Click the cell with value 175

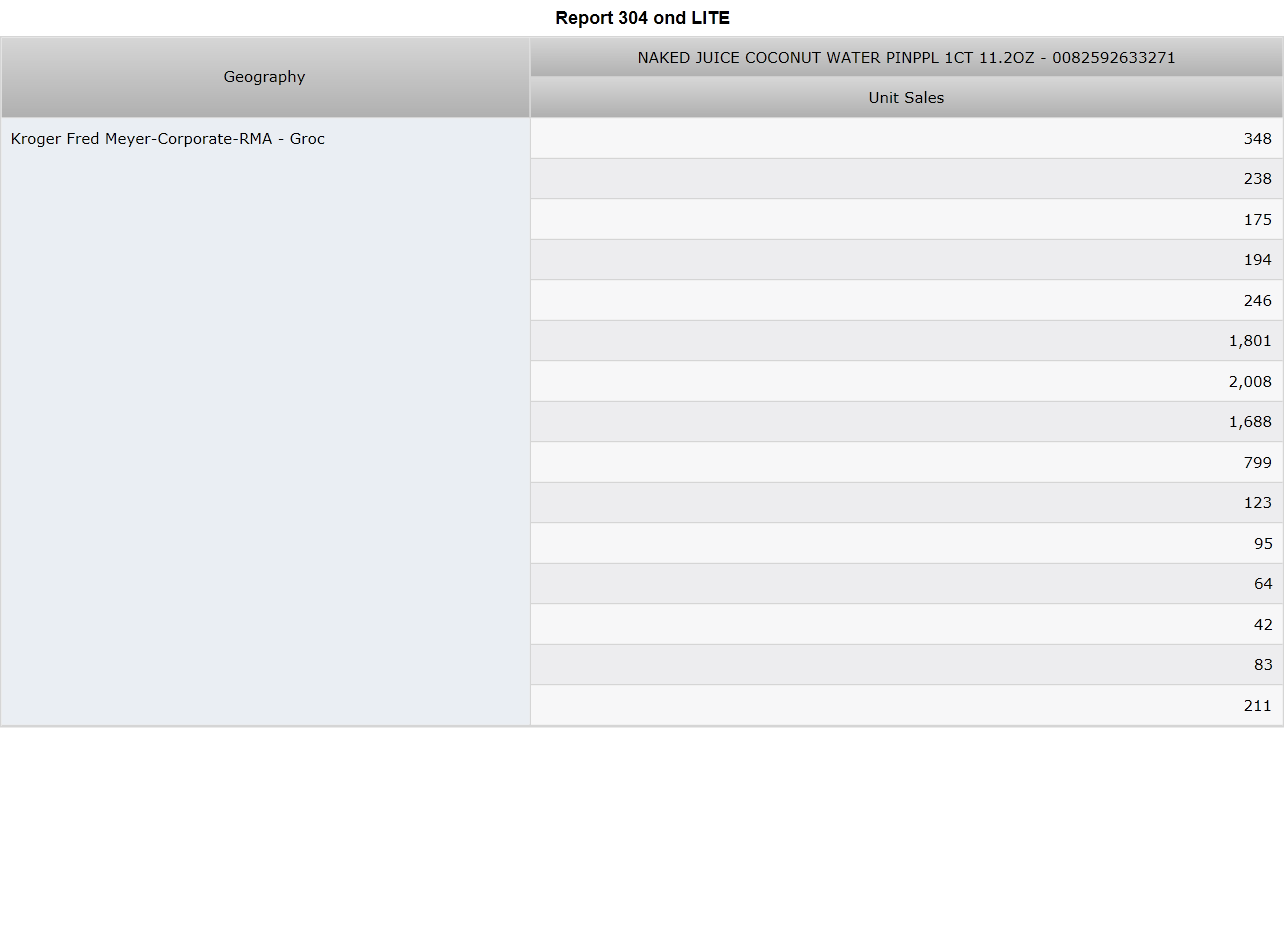[x=906, y=220]
